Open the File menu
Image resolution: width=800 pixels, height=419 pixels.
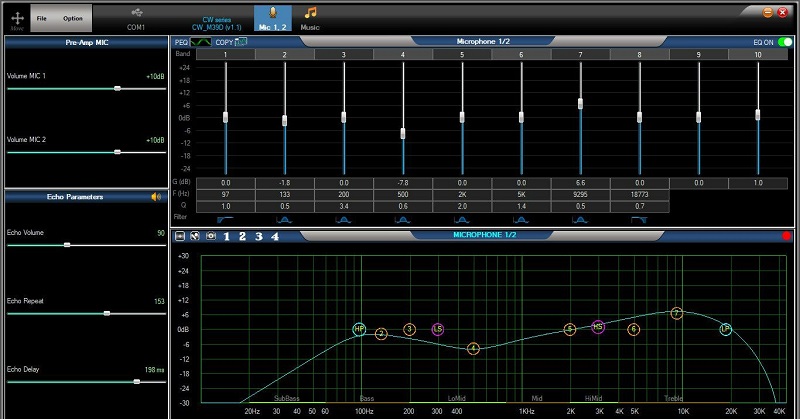point(41,18)
